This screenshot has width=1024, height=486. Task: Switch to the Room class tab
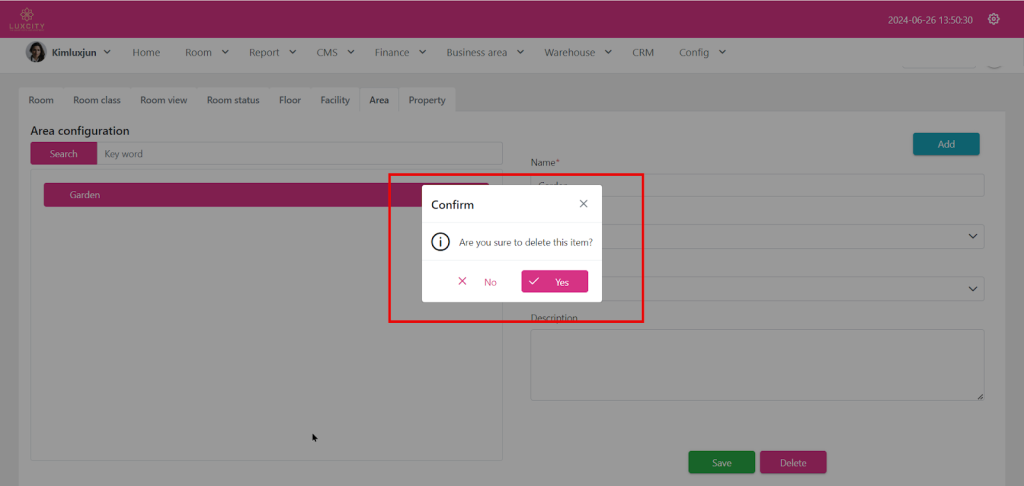pos(97,100)
